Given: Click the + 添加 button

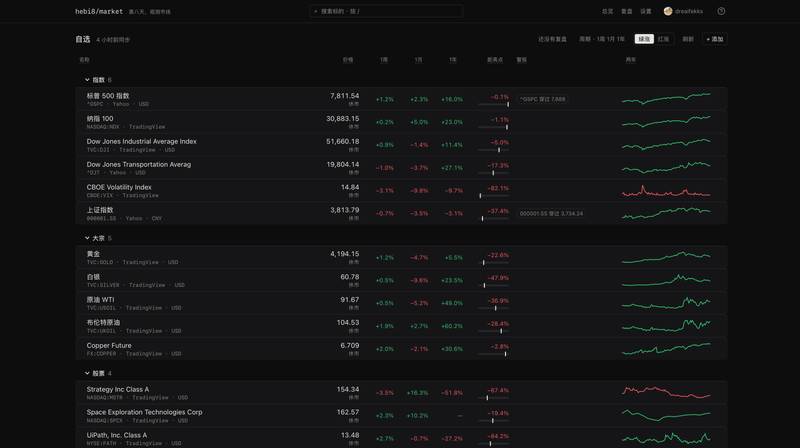Looking at the screenshot, I should pyautogui.click(x=715, y=39).
